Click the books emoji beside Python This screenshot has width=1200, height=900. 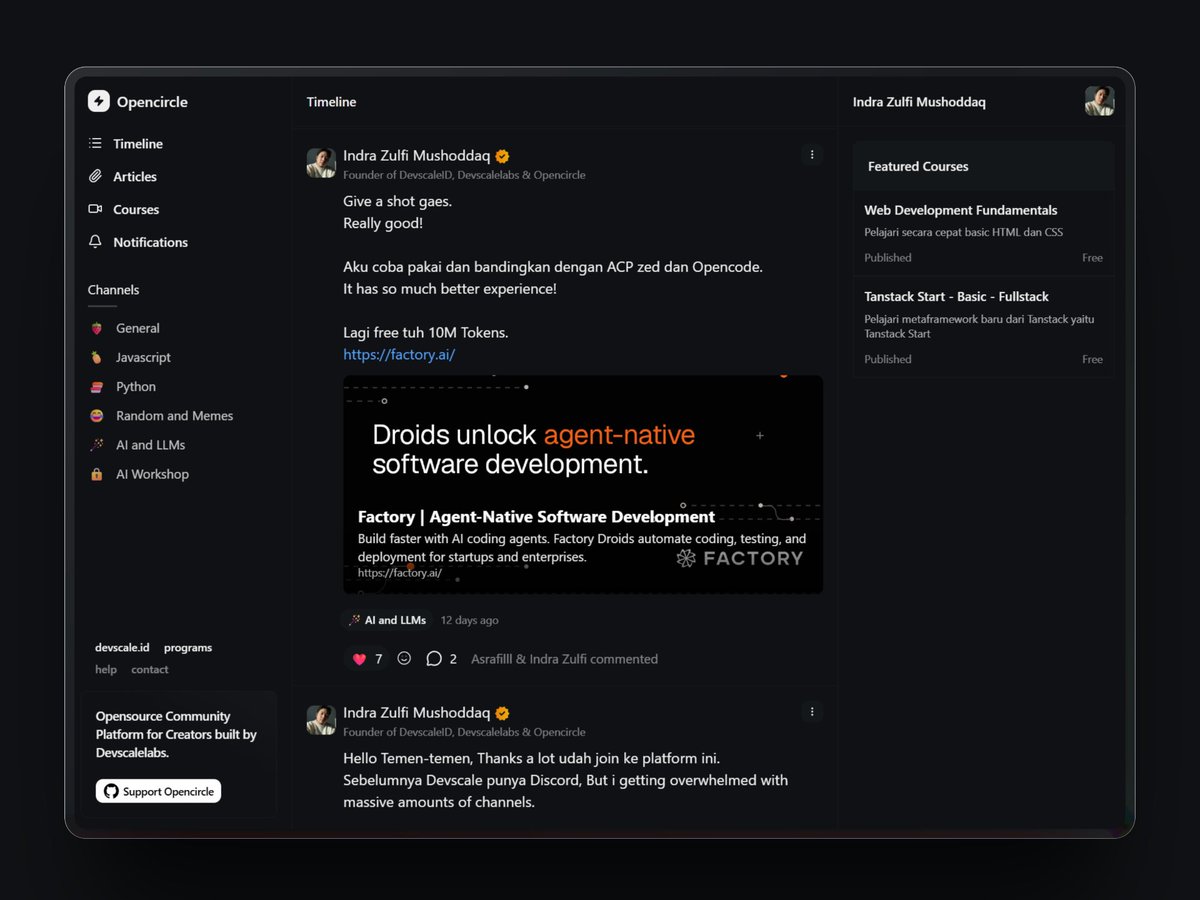pyautogui.click(x=96, y=387)
